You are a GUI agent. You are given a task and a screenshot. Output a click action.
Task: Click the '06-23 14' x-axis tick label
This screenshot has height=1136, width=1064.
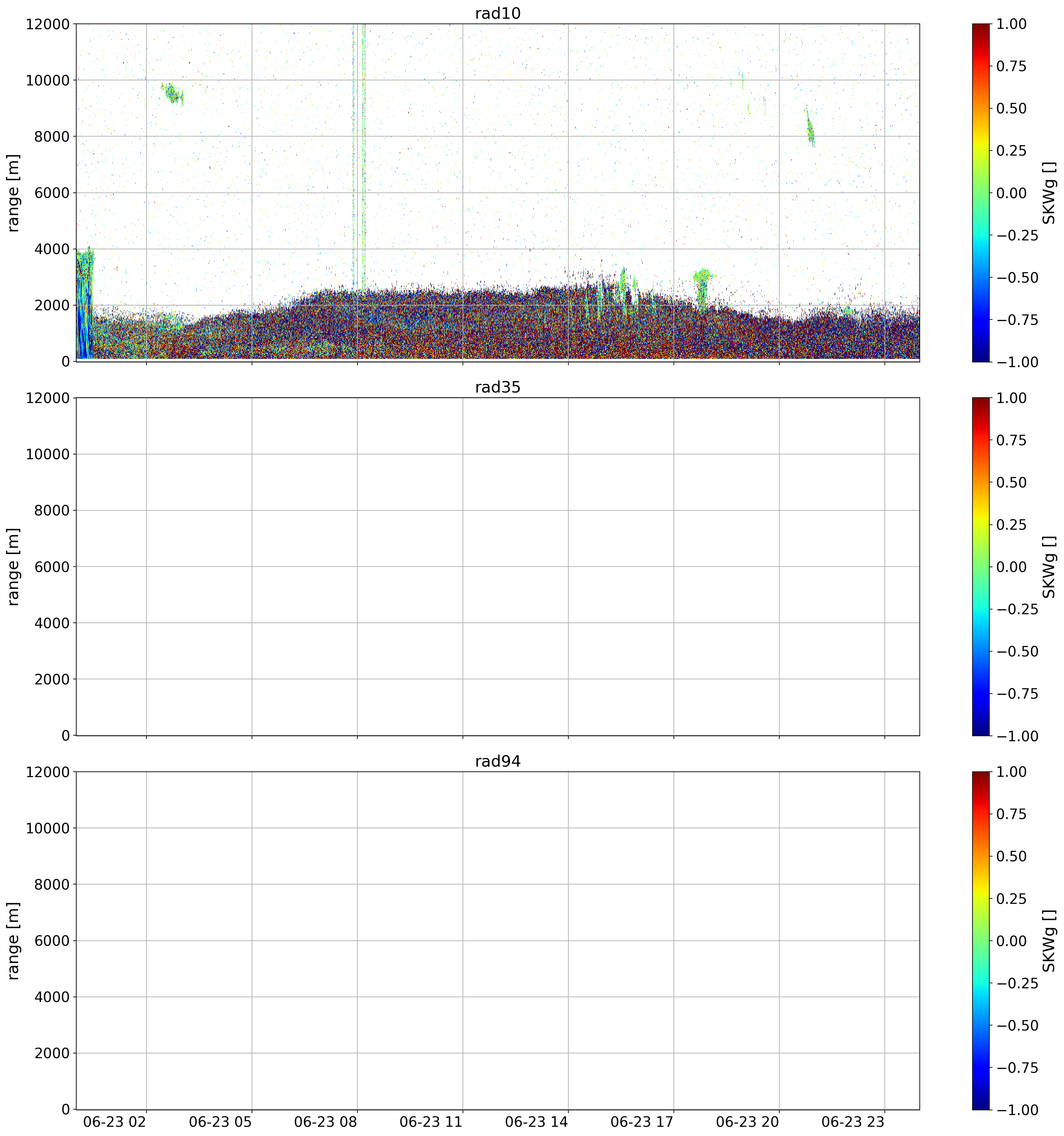[x=536, y=1122]
